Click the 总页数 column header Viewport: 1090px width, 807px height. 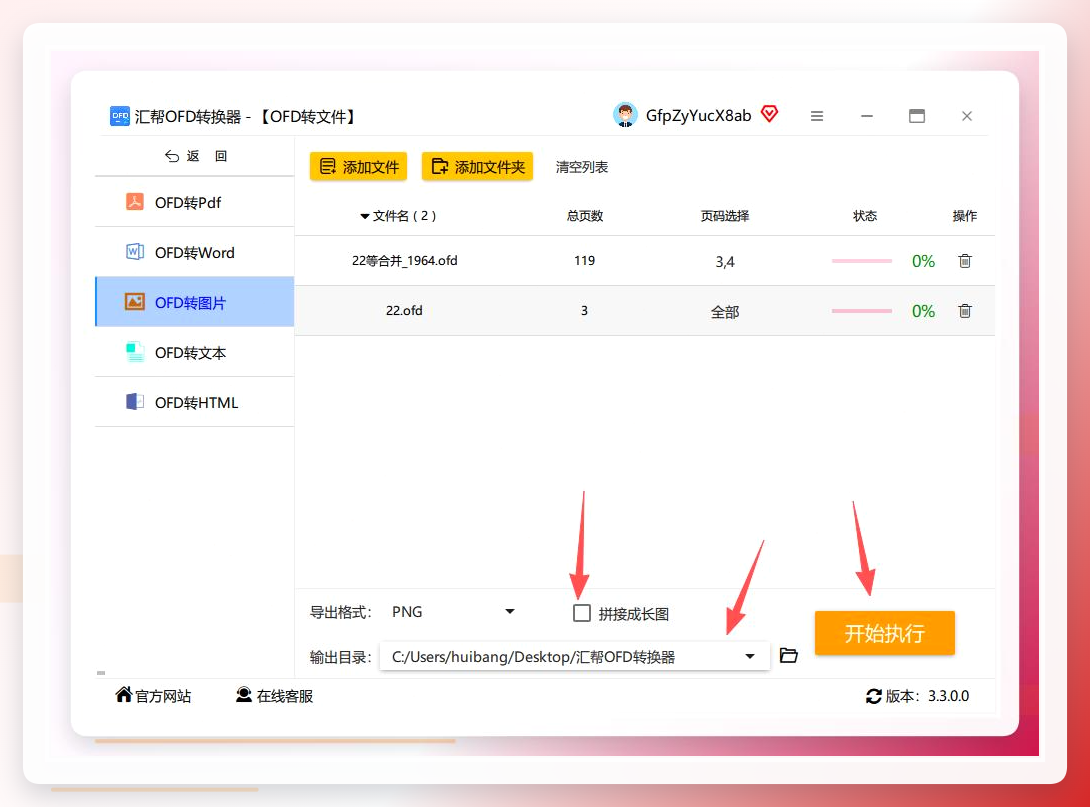(585, 216)
